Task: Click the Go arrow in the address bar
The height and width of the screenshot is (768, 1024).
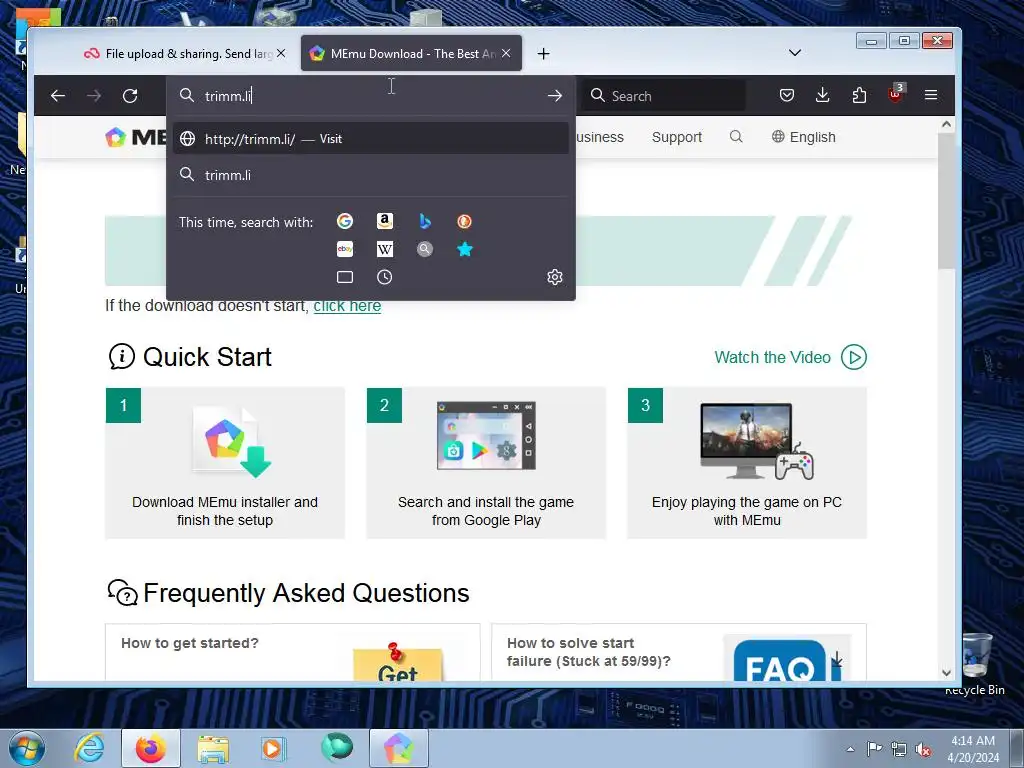Action: 554,95
